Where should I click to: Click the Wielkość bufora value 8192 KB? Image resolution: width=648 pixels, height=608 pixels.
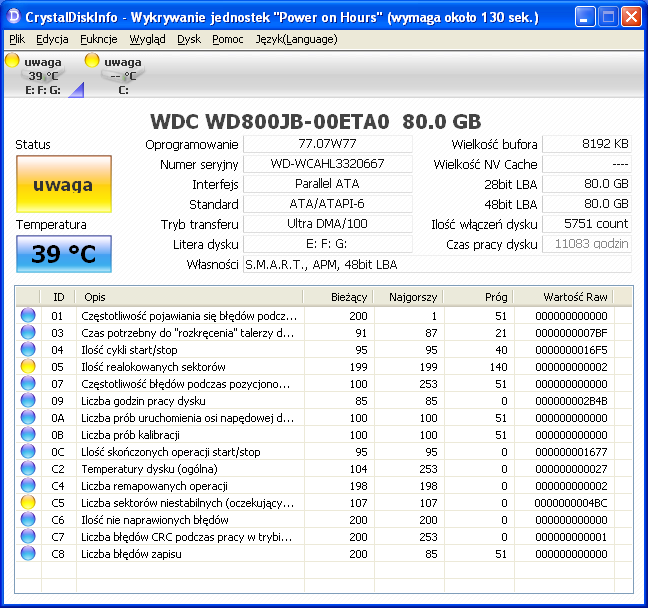pos(586,144)
